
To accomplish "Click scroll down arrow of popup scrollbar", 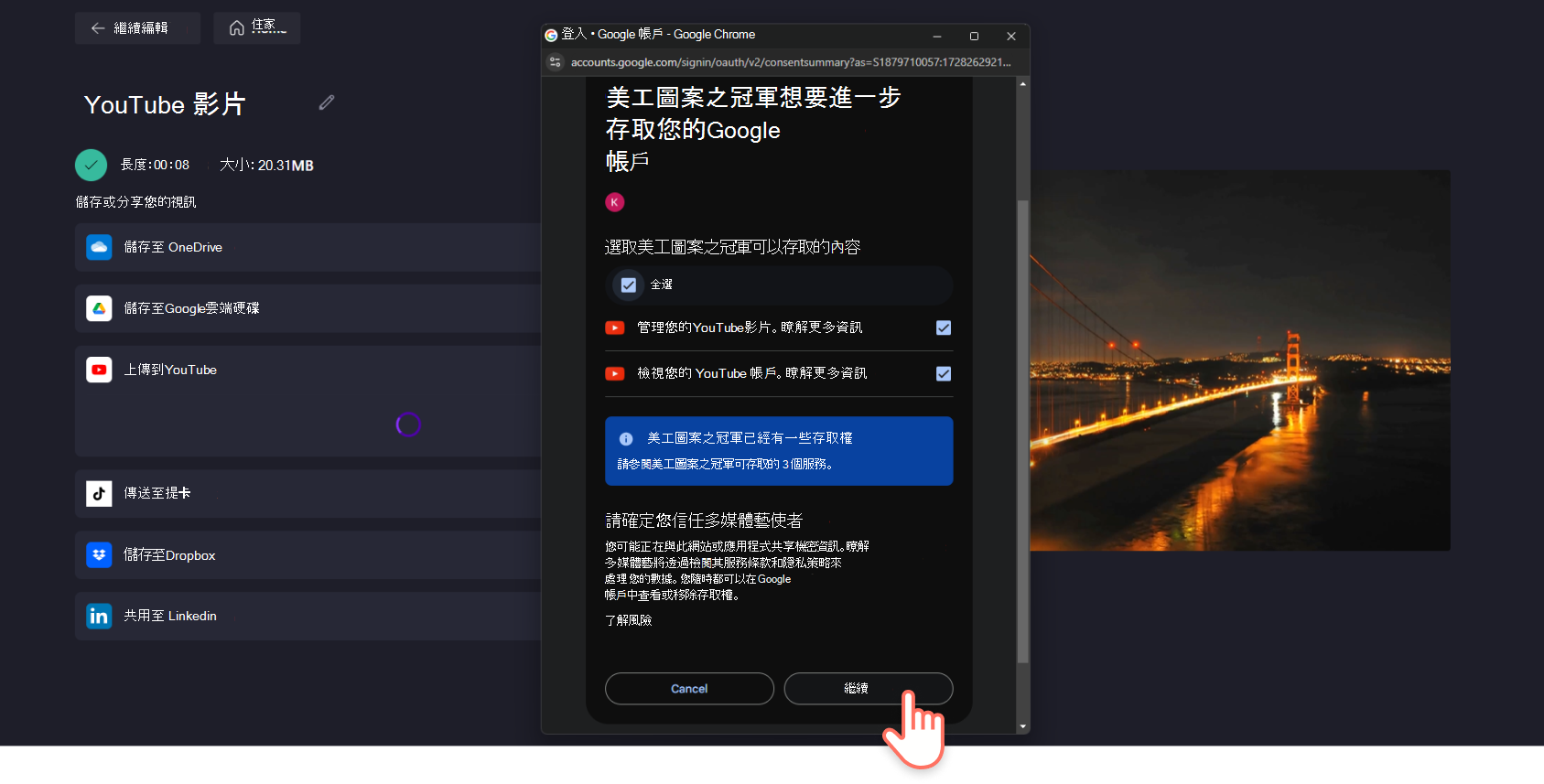I will [x=1022, y=726].
